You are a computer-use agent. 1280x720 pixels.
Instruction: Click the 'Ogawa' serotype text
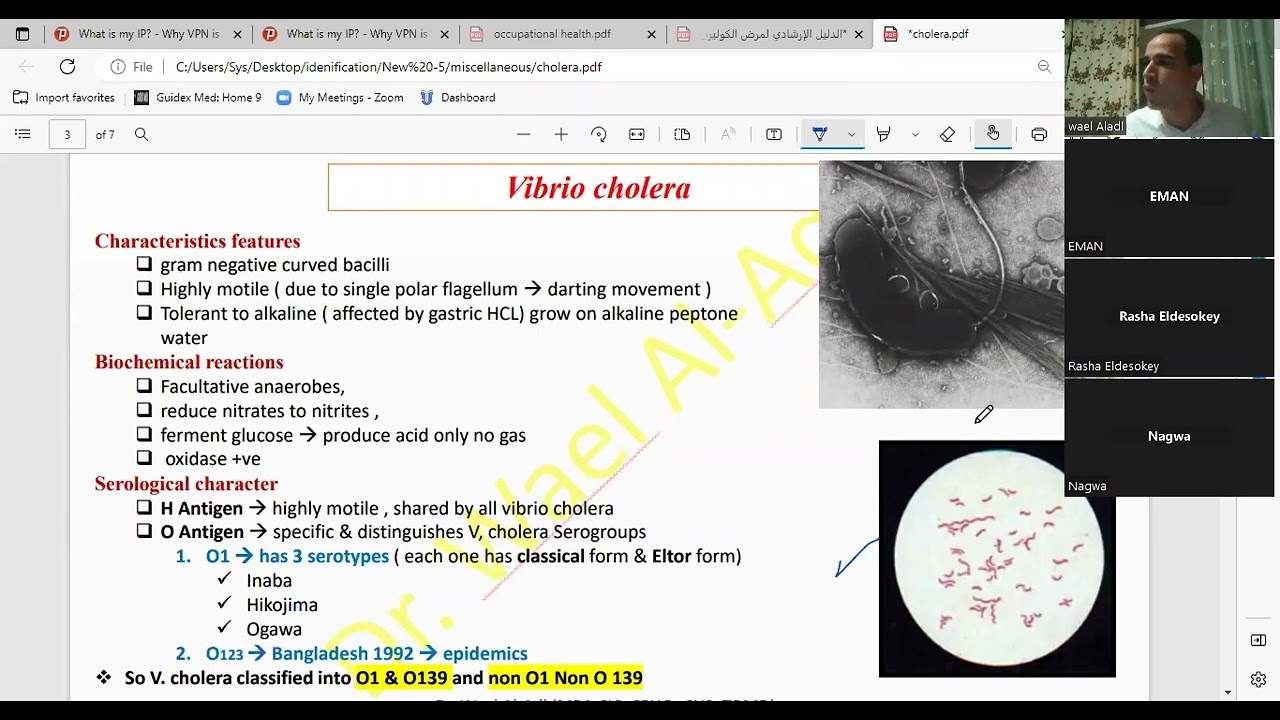pyautogui.click(x=274, y=630)
